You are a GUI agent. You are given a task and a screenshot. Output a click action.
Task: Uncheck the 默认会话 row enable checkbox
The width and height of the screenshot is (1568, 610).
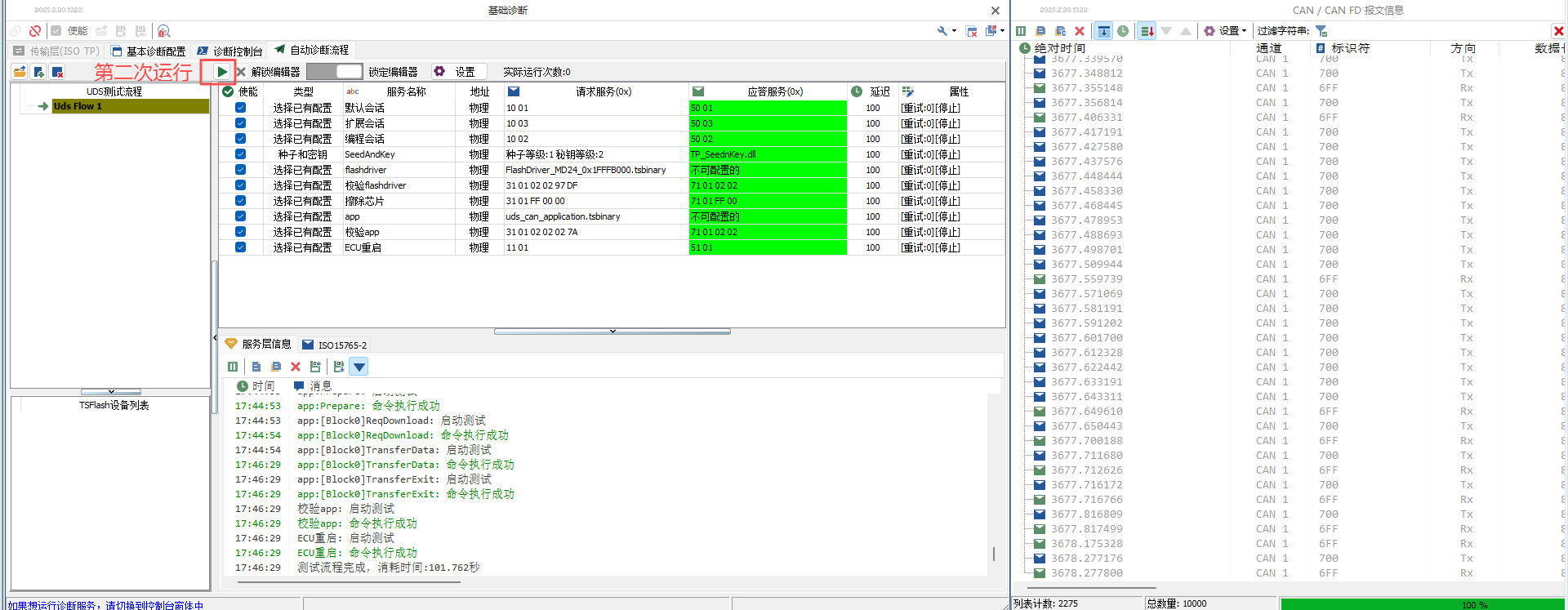pyautogui.click(x=240, y=108)
